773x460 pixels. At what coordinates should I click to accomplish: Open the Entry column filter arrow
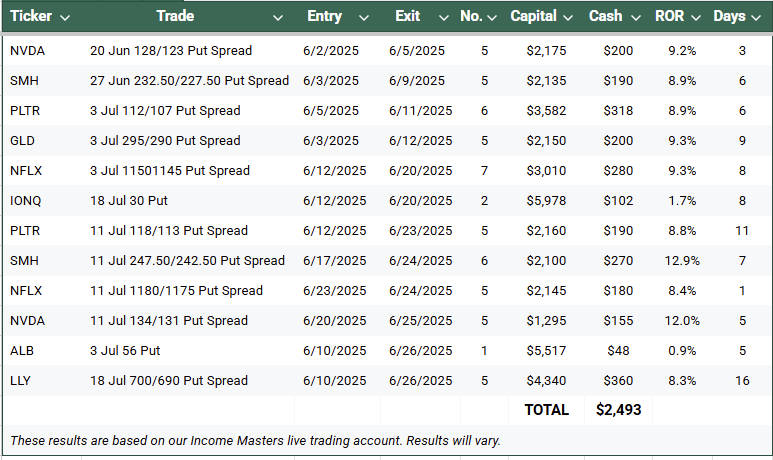pos(364,18)
